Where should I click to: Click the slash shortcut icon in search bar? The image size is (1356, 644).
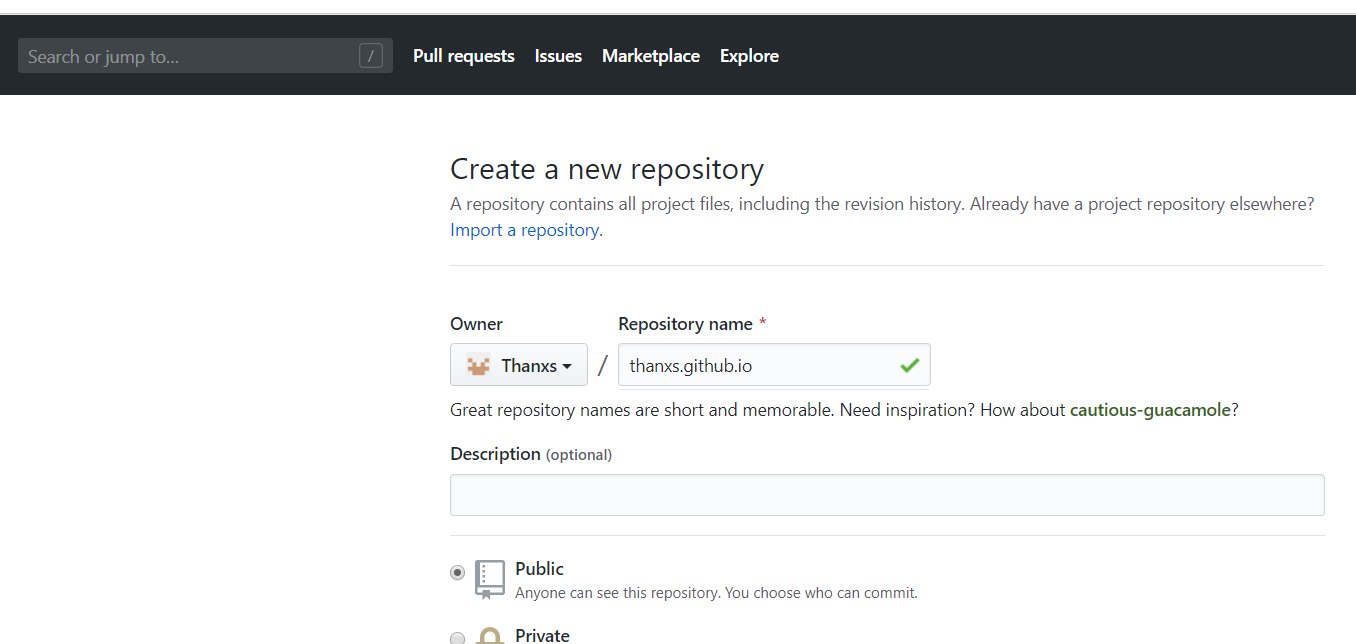[x=370, y=56]
